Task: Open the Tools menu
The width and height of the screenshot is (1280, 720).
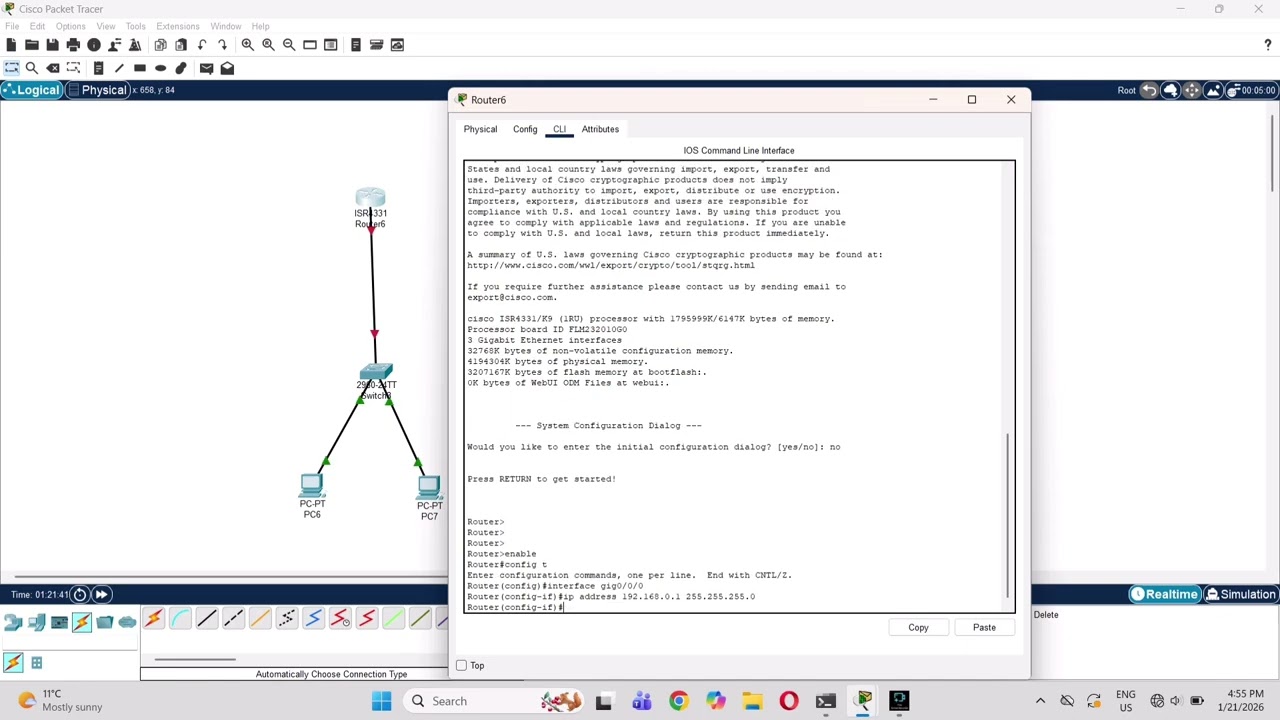Action: pos(135,26)
